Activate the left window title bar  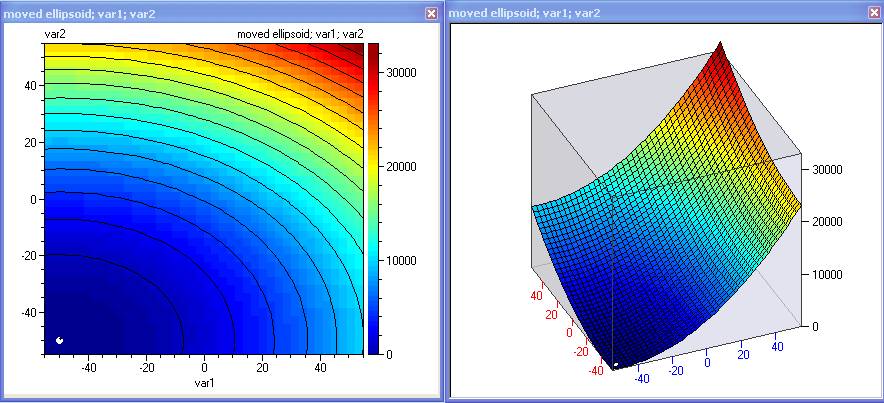point(200,13)
